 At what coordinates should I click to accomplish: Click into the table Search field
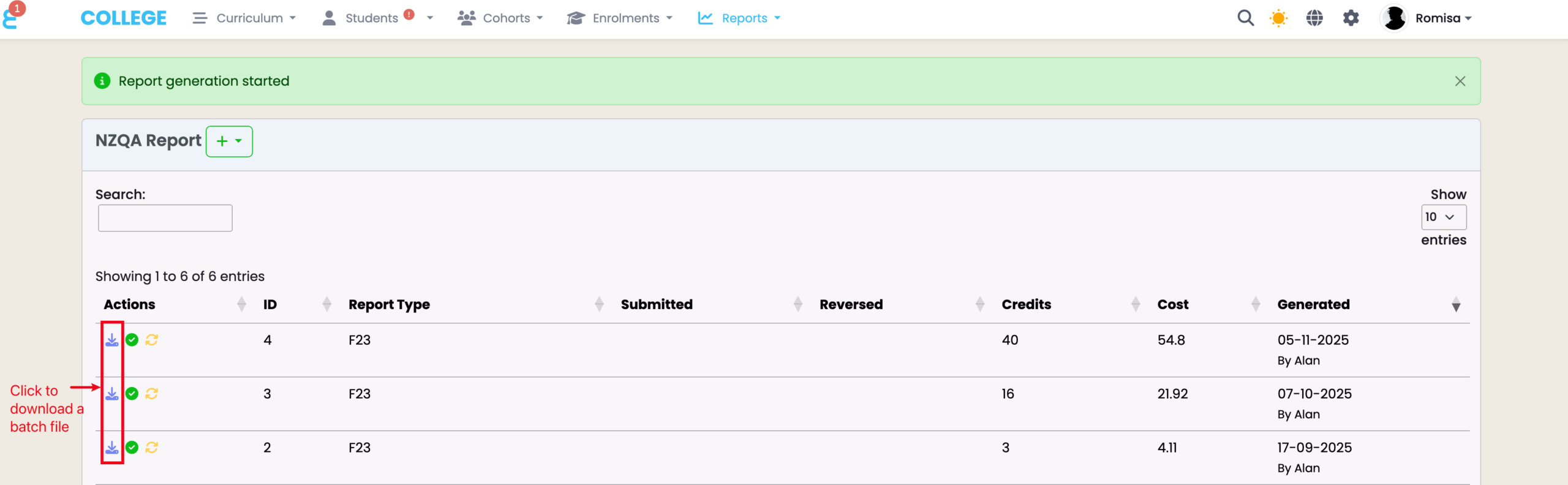click(165, 218)
